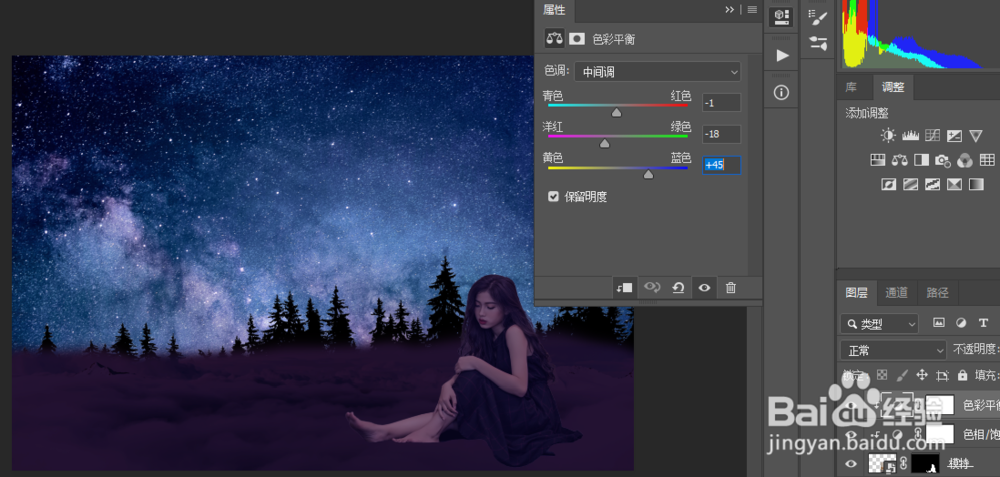Add a Color Lookup adjustment (grid icon)

click(x=987, y=160)
